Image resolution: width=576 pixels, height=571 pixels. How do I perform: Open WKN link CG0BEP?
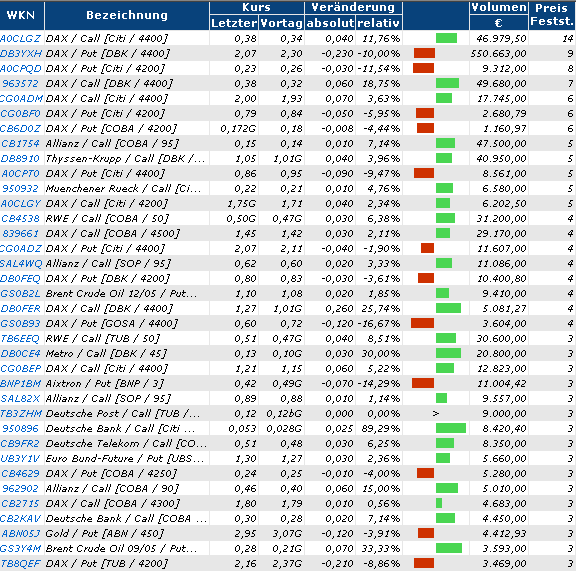pyautogui.click(x=21, y=369)
